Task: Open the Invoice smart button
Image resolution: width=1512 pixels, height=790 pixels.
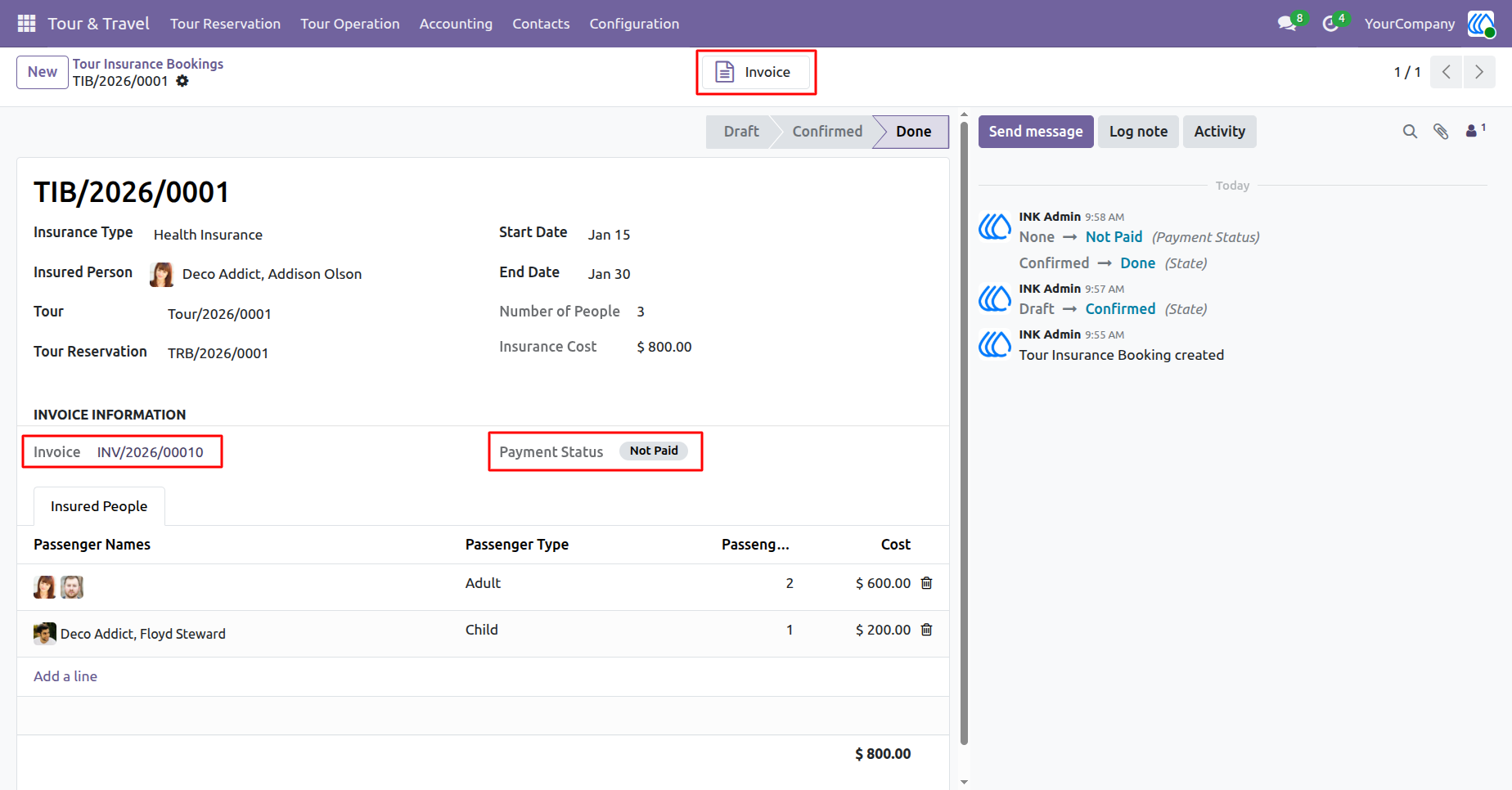Action: (756, 72)
